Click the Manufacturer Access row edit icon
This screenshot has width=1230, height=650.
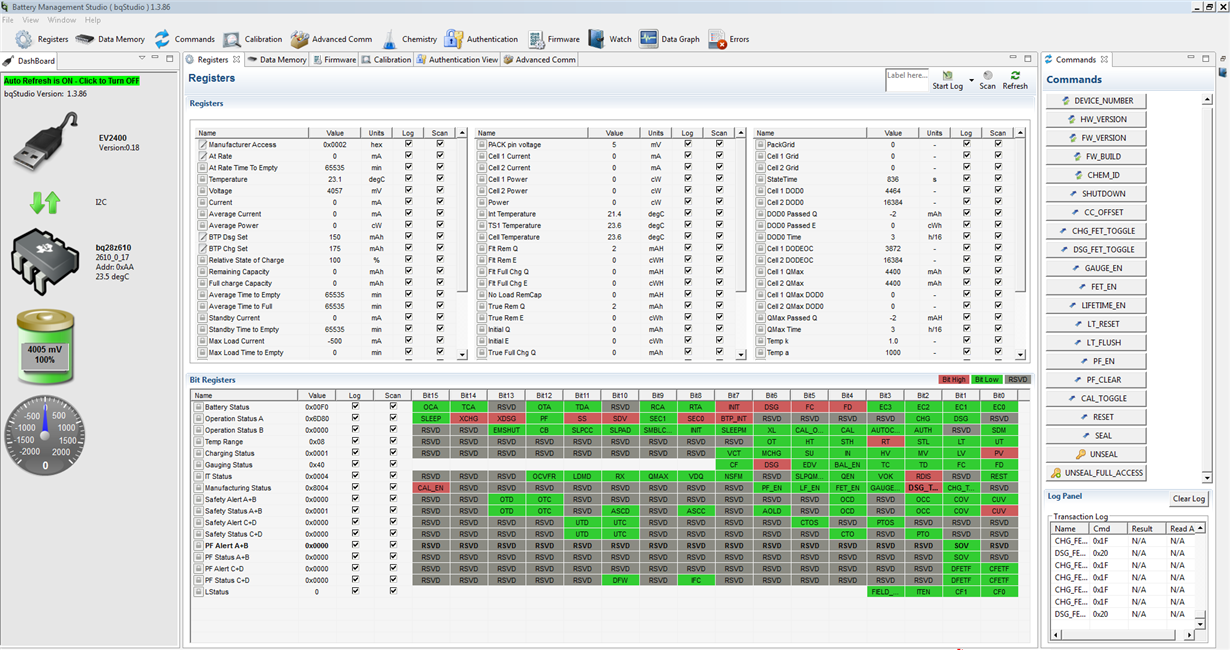202,144
